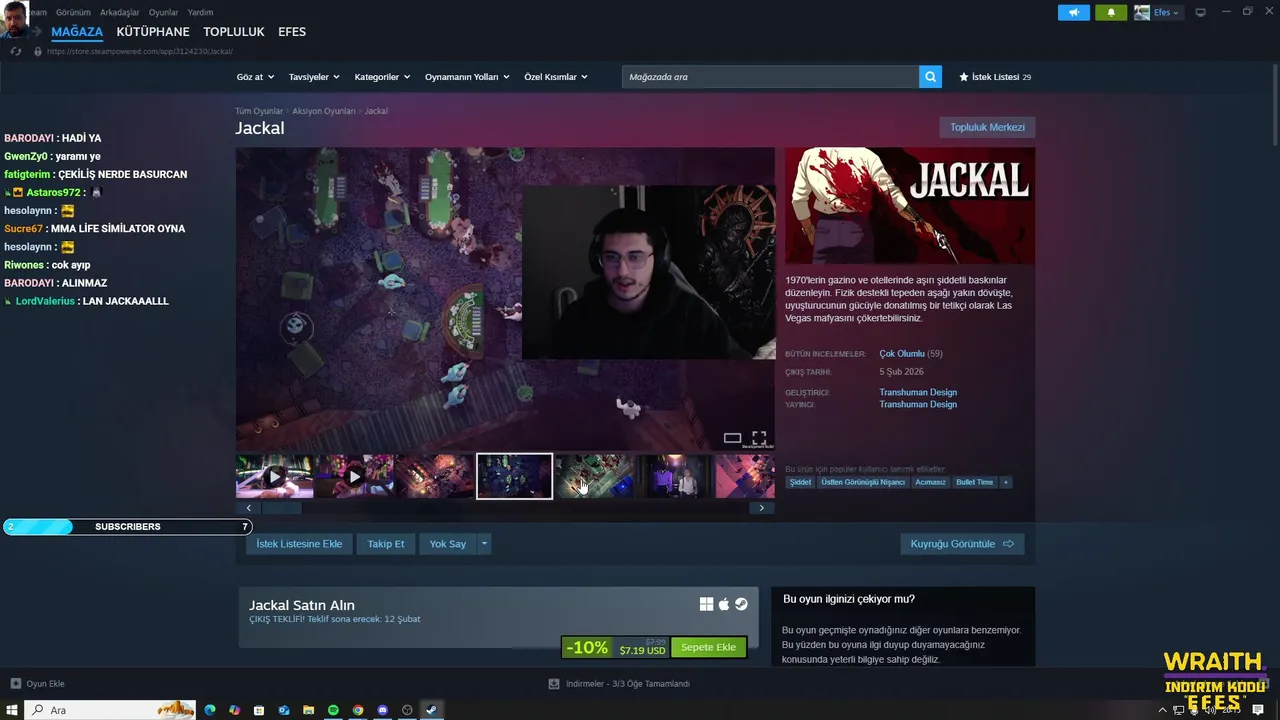1280x720 pixels.
Task: Open the Tüm Oyunlar breadcrumb link
Action: coord(259,111)
